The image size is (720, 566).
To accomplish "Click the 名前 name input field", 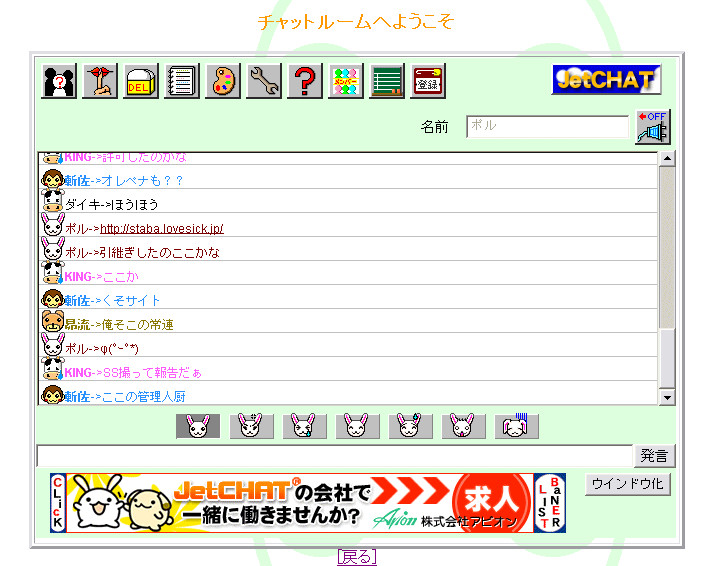I will click(x=546, y=126).
